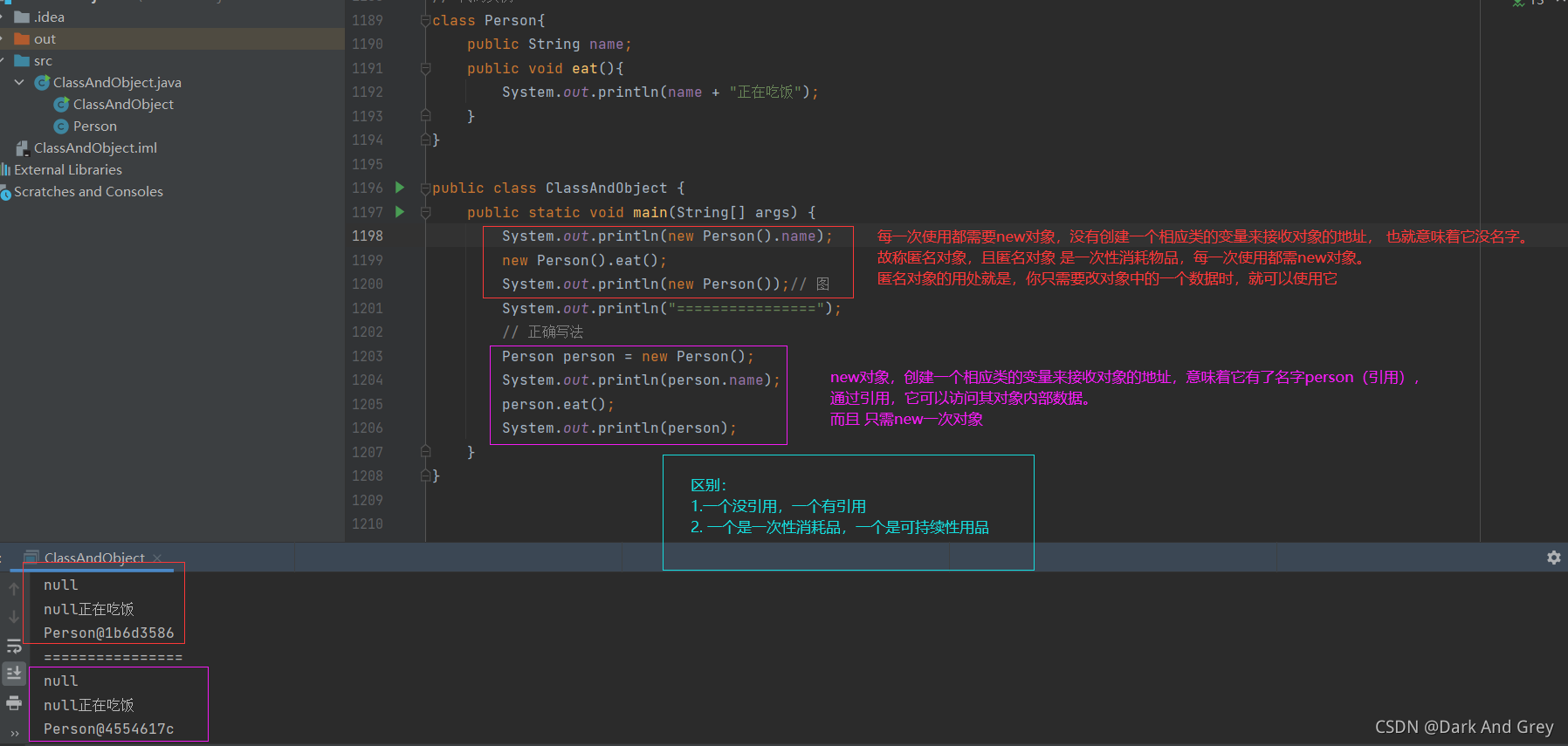Select the src folder

(43, 60)
